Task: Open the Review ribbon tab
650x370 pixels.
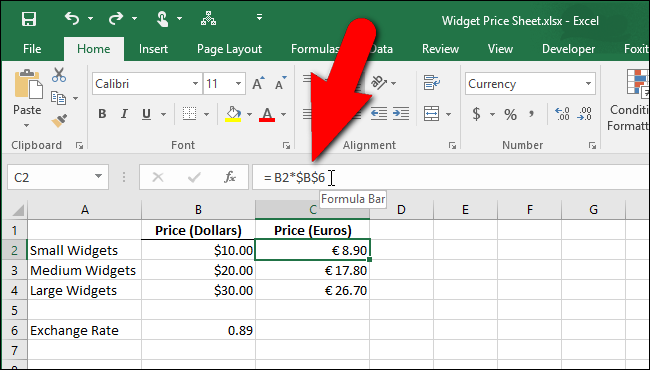Action: 440,49
